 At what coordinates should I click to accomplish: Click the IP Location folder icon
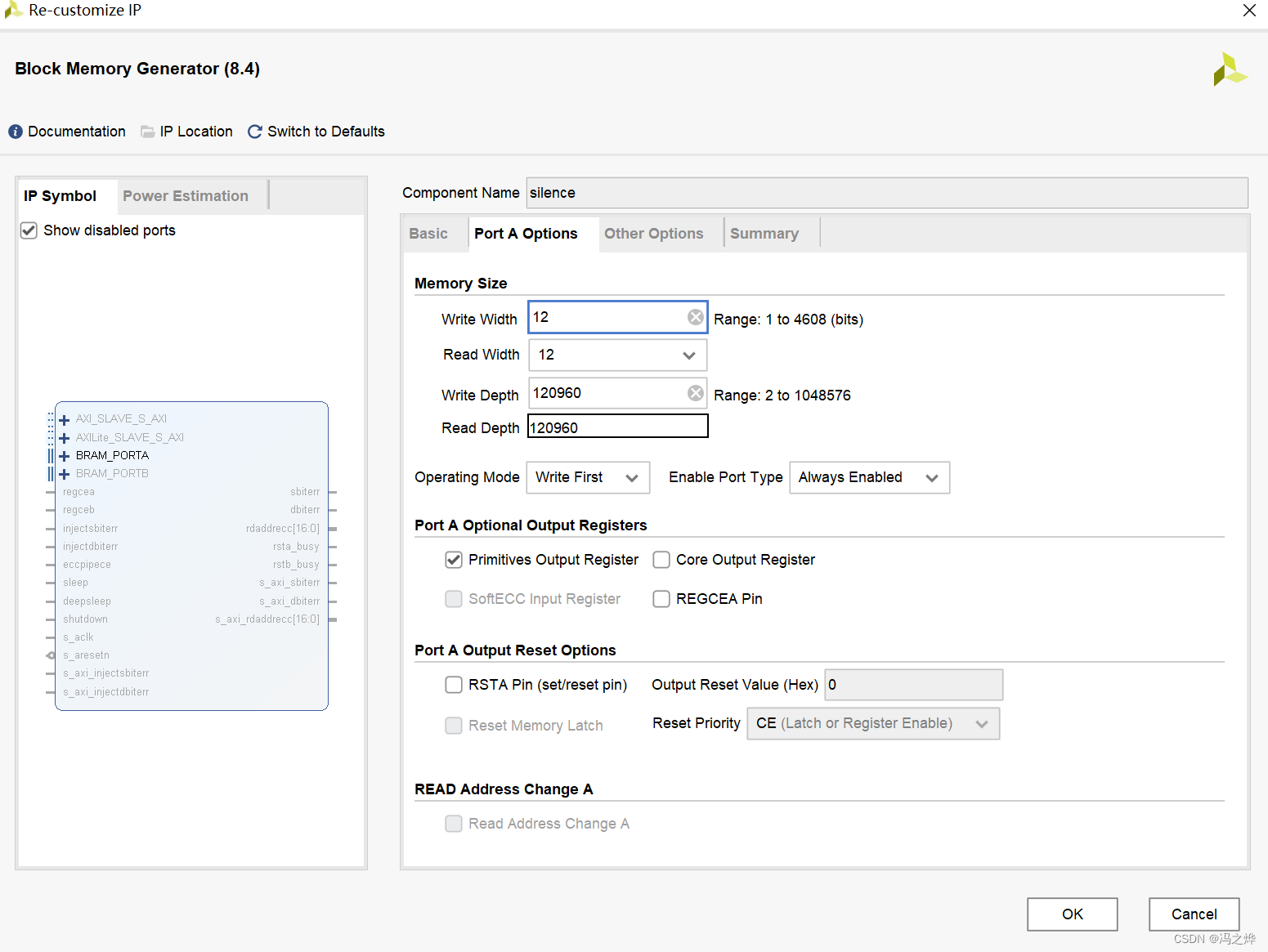click(148, 132)
